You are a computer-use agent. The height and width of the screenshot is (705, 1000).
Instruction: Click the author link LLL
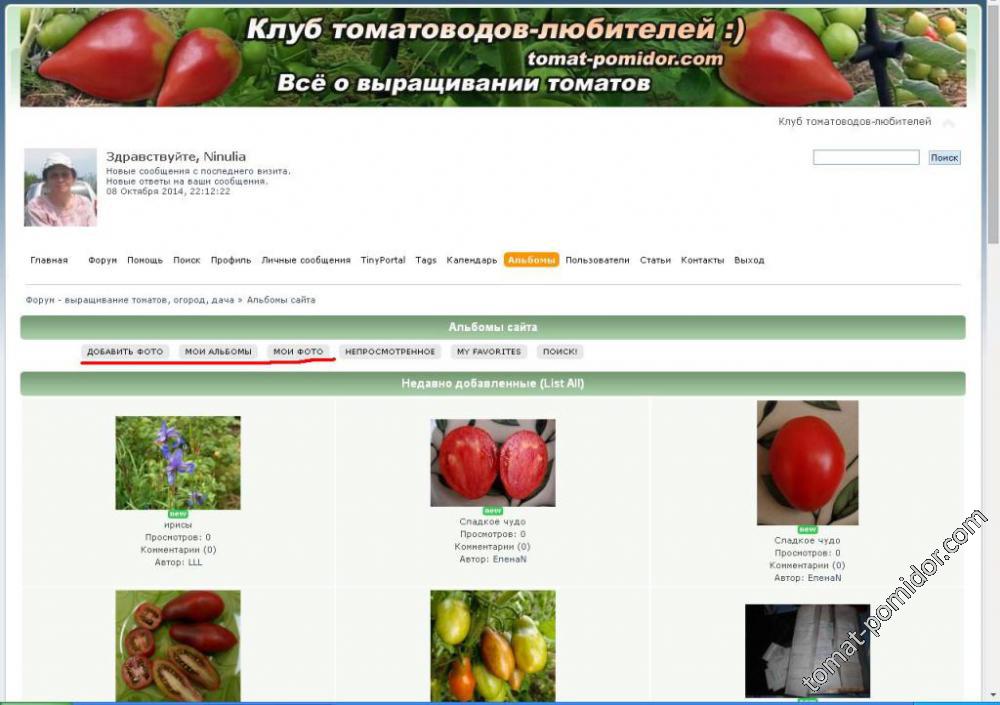click(x=195, y=562)
